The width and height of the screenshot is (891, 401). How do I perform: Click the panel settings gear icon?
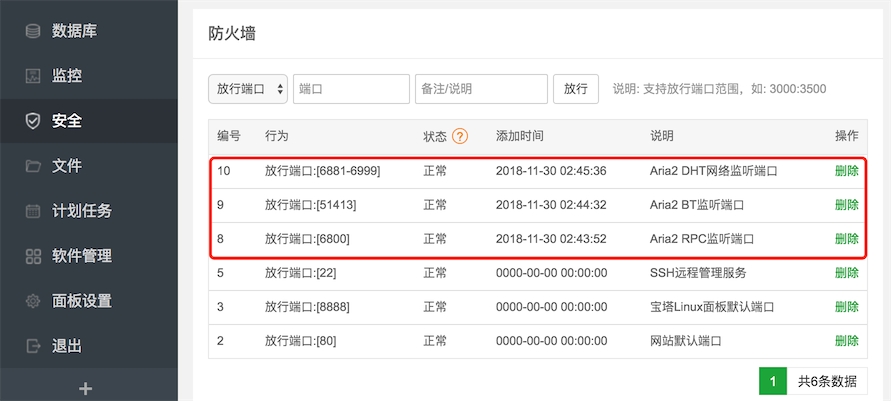click(x=33, y=301)
